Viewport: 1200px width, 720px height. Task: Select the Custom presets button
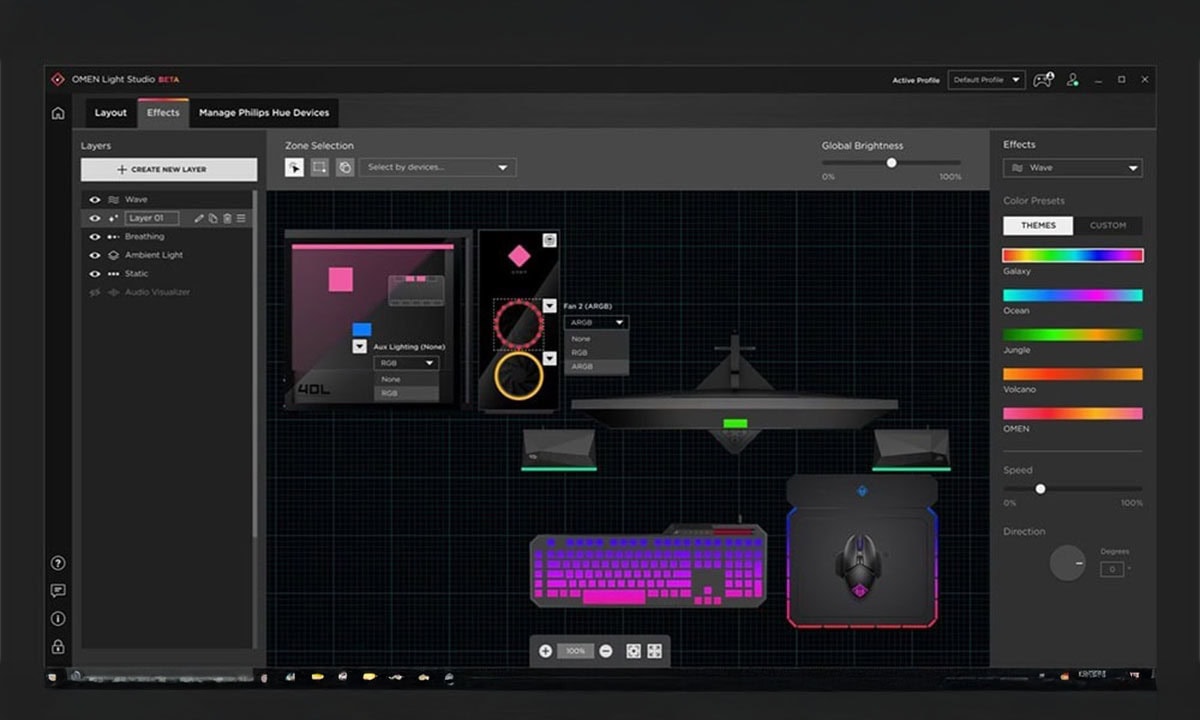[1107, 225]
